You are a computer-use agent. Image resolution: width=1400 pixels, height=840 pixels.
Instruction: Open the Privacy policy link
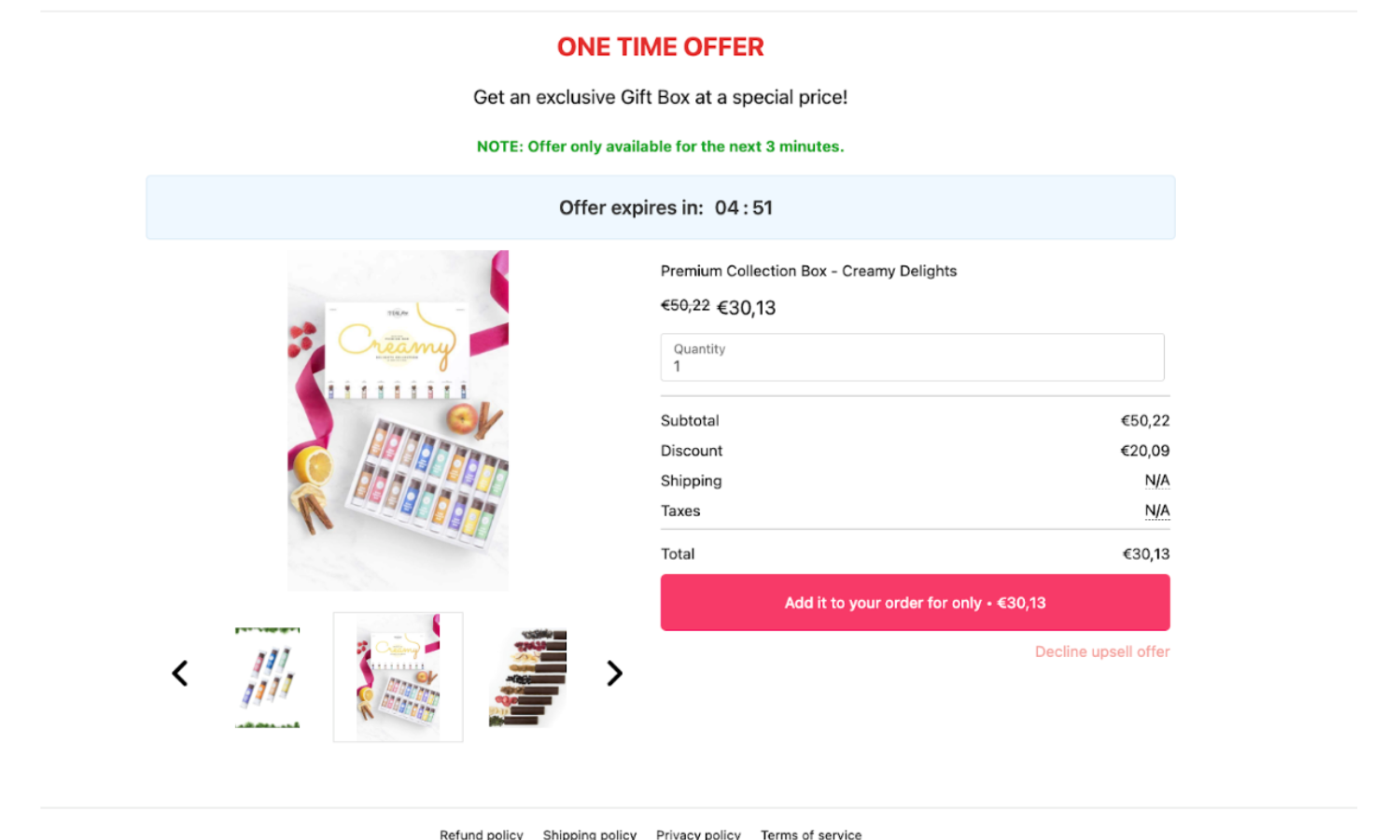(698, 833)
